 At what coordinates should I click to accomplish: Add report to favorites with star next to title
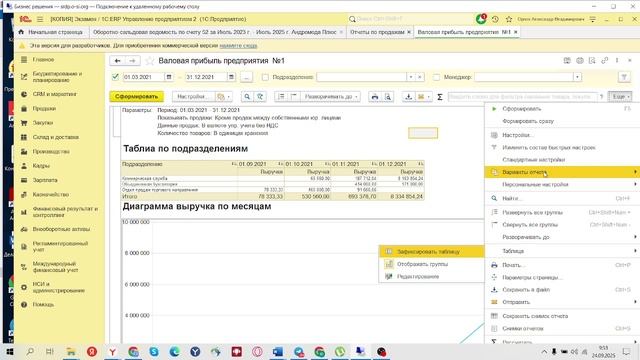150,61
